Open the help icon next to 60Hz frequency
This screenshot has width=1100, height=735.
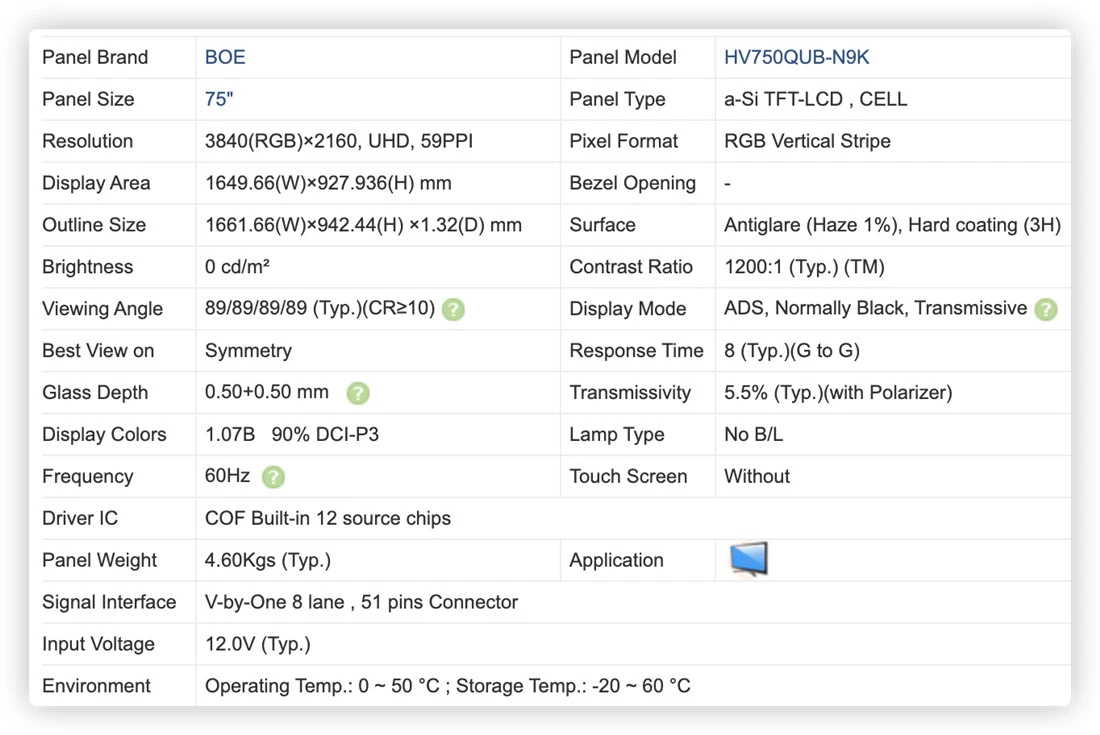click(273, 477)
